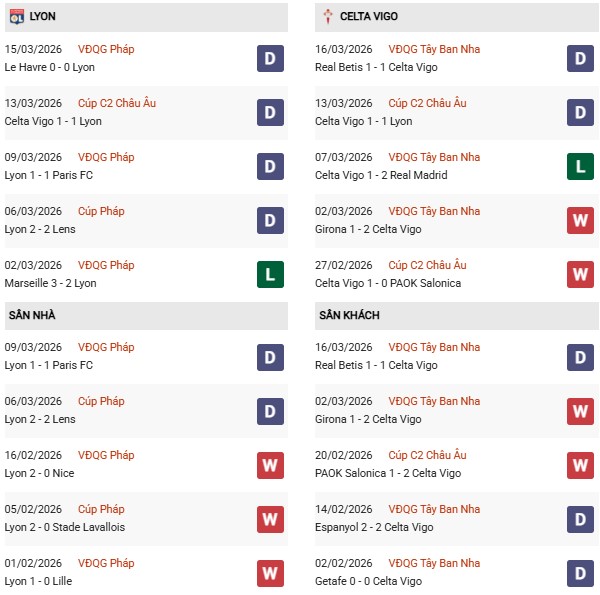600x595 pixels.
Task: Open the VĐQG Tây Ban Nha link dated 07/03/2026
Action: (434, 158)
